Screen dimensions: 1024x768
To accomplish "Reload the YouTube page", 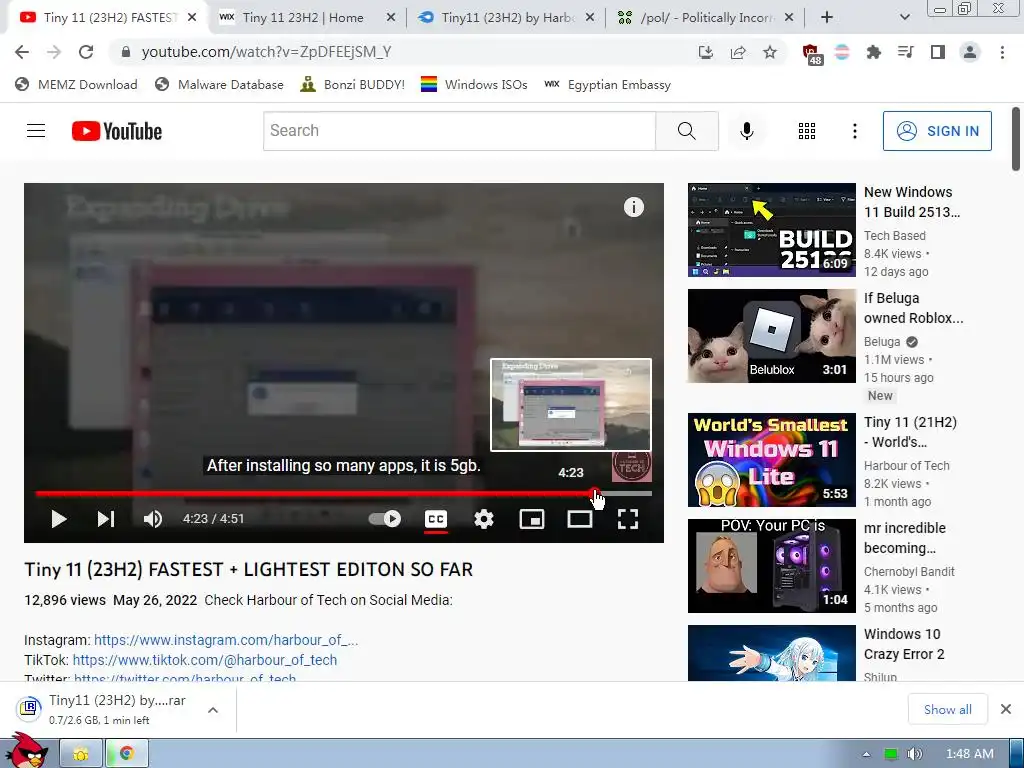I will tap(86, 52).
